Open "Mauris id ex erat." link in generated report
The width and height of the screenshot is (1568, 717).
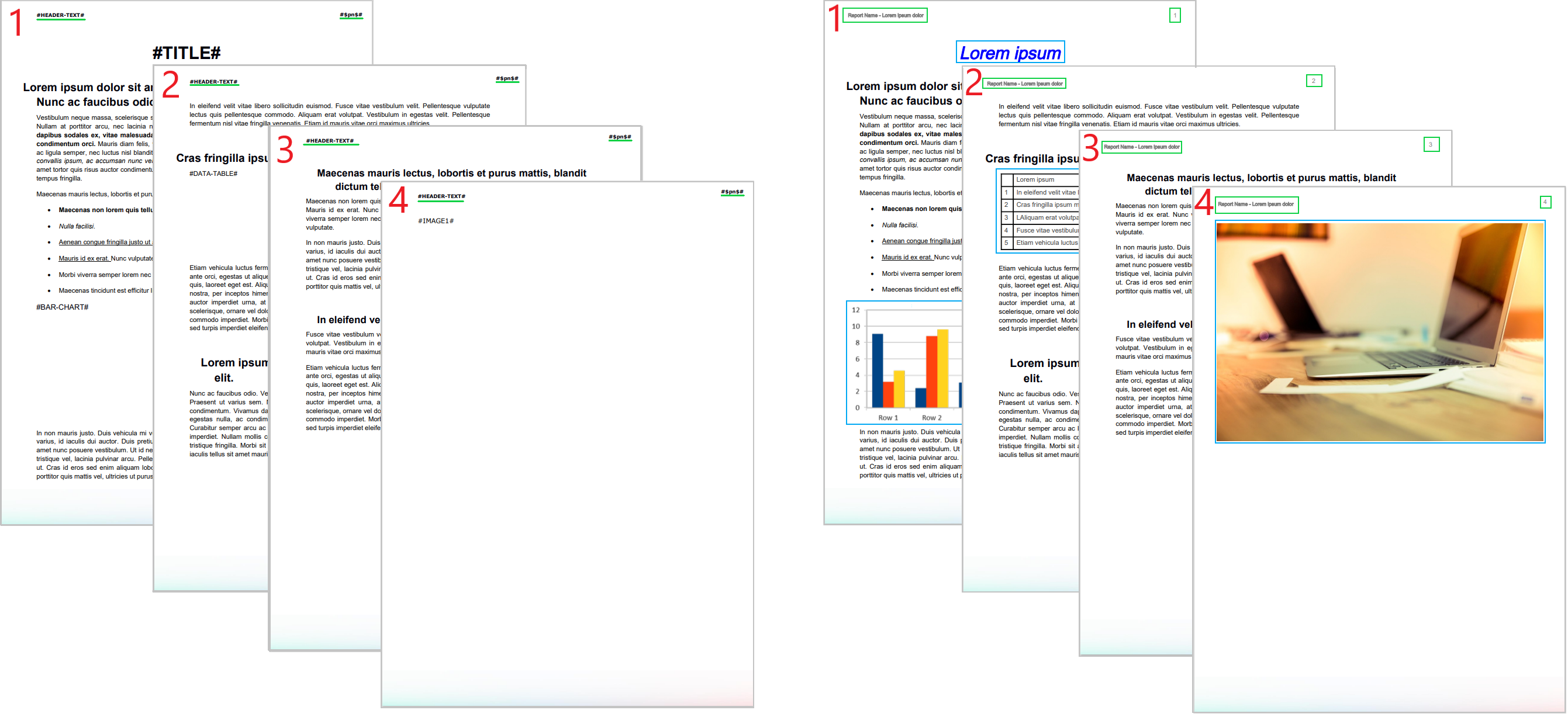(x=907, y=257)
